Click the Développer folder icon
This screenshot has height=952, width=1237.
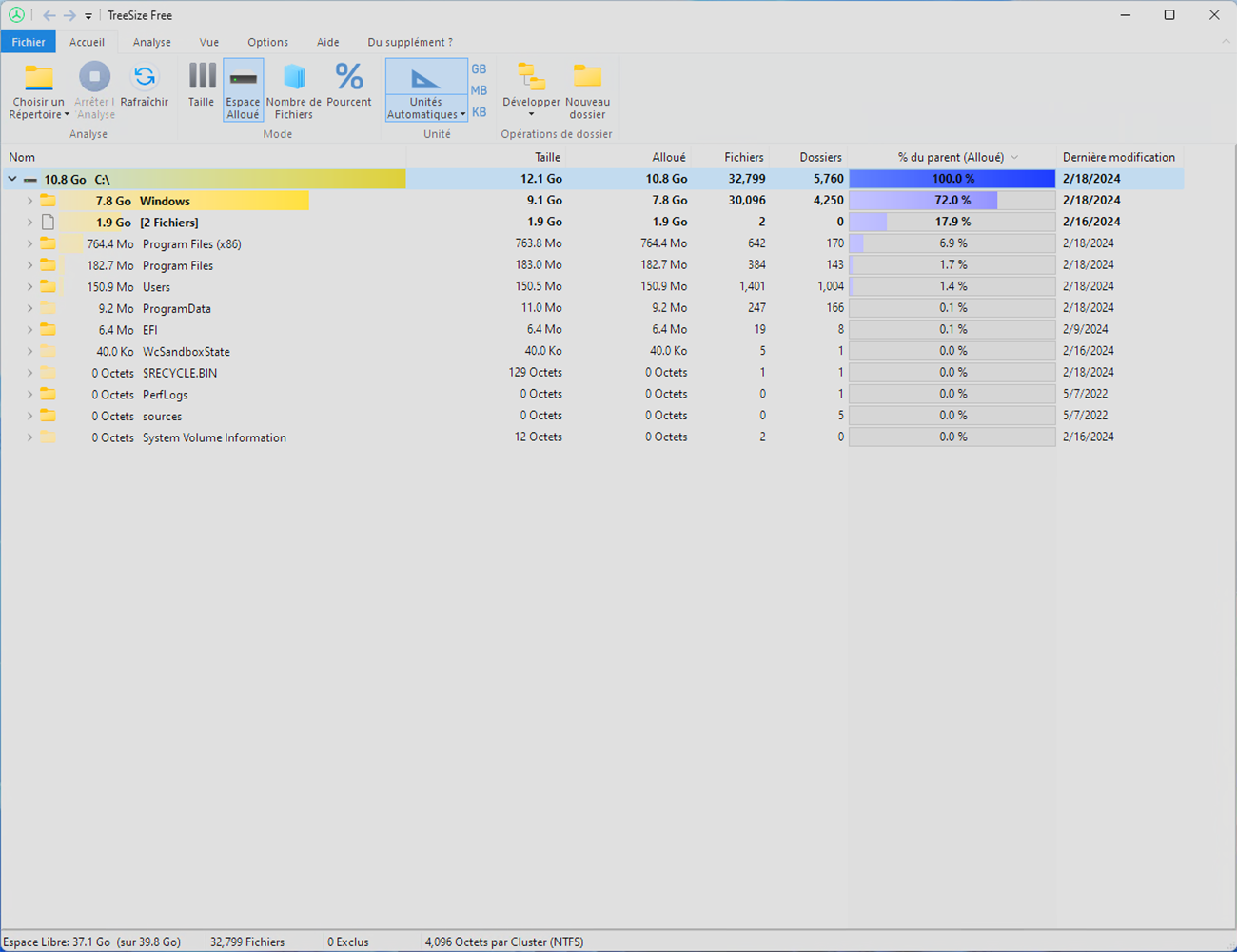point(531,78)
